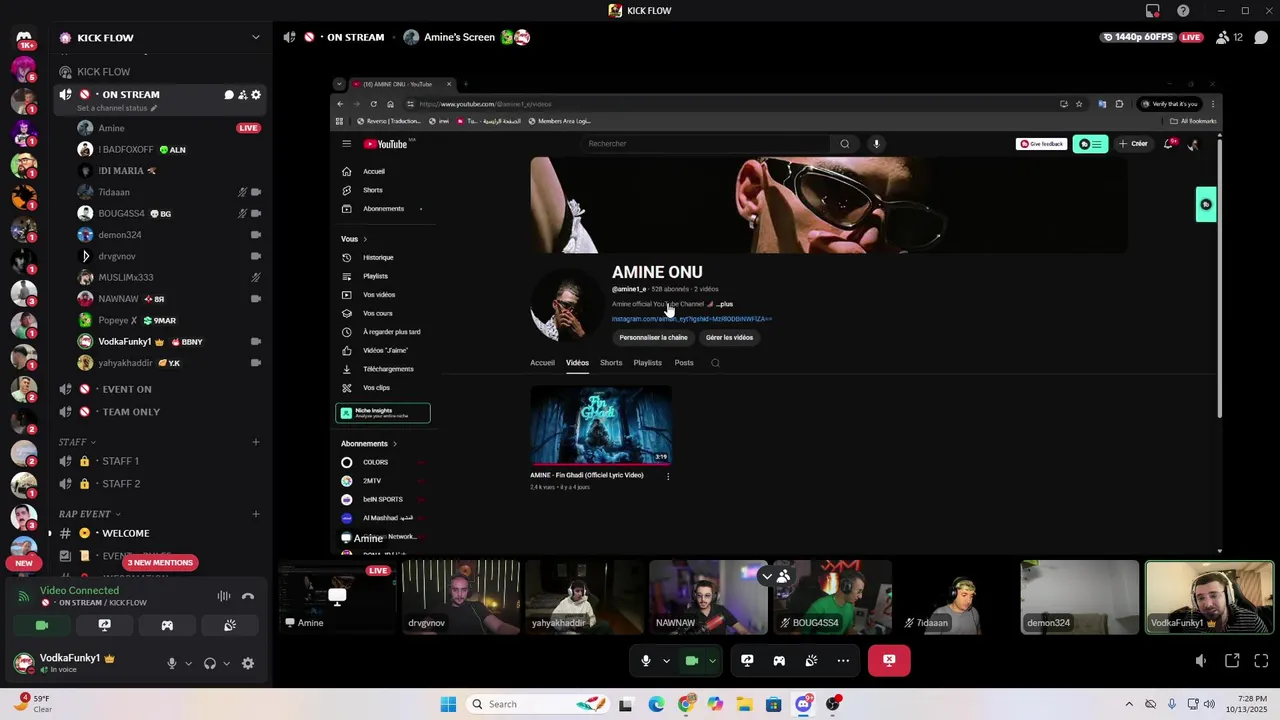This screenshot has height=720, width=1280.
Task: Edit ON STREAM channel settings gear
Action: click(256, 95)
